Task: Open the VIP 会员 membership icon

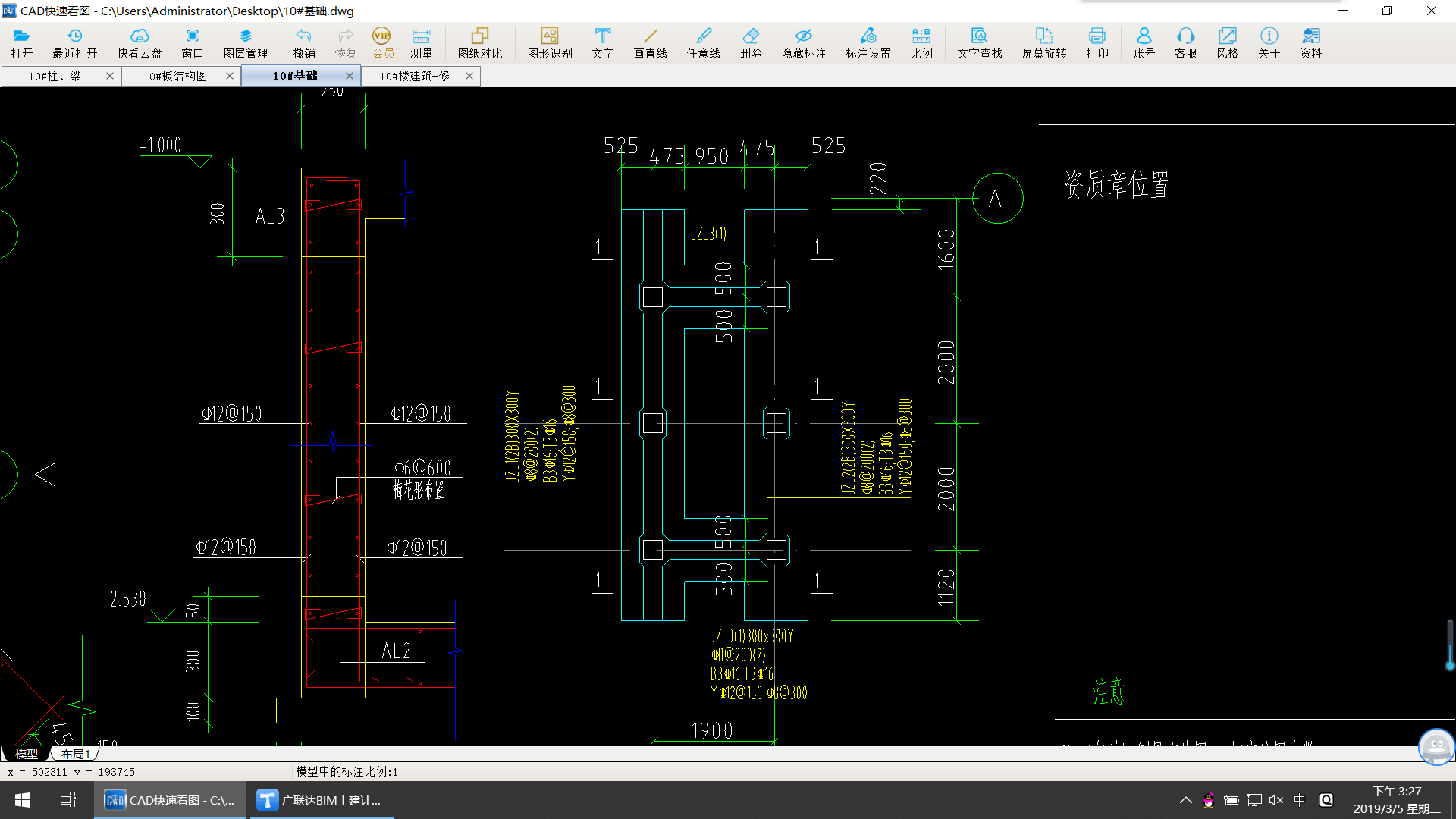Action: point(382,43)
